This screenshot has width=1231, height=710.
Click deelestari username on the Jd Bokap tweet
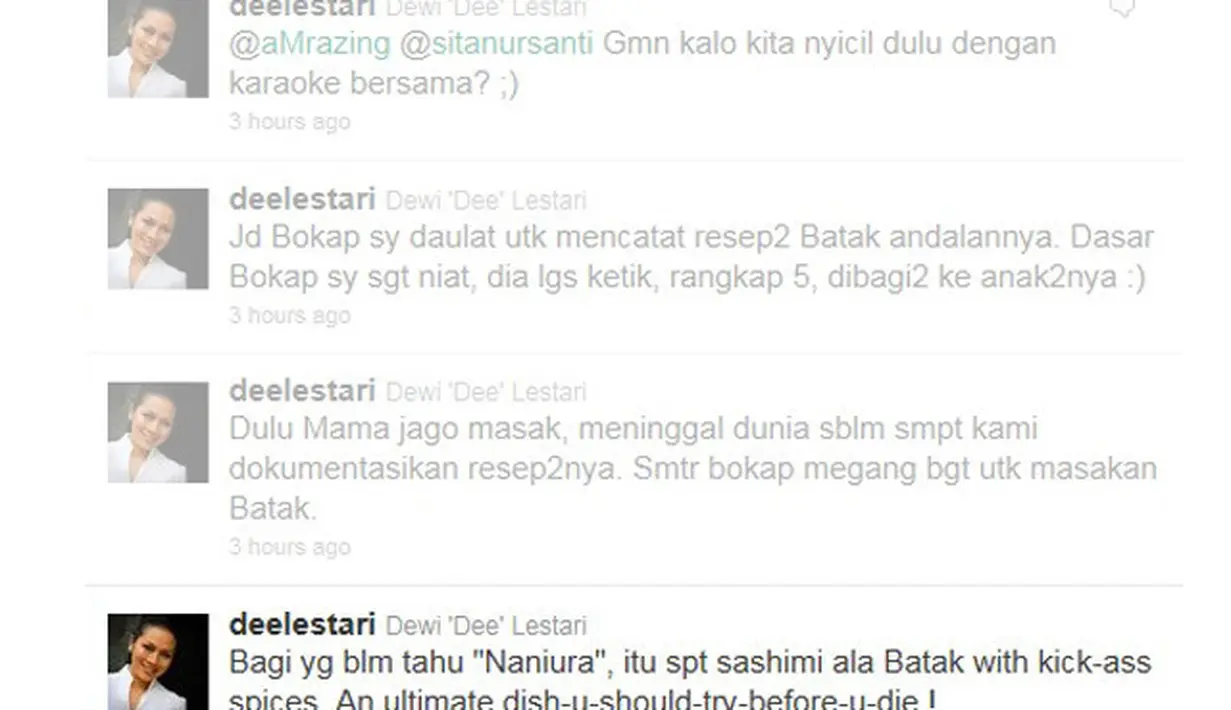[302, 199]
